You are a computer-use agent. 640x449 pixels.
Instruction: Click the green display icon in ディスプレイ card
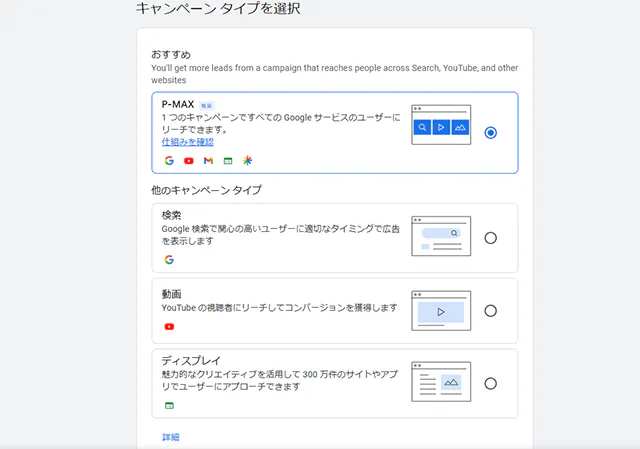click(169, 406)
